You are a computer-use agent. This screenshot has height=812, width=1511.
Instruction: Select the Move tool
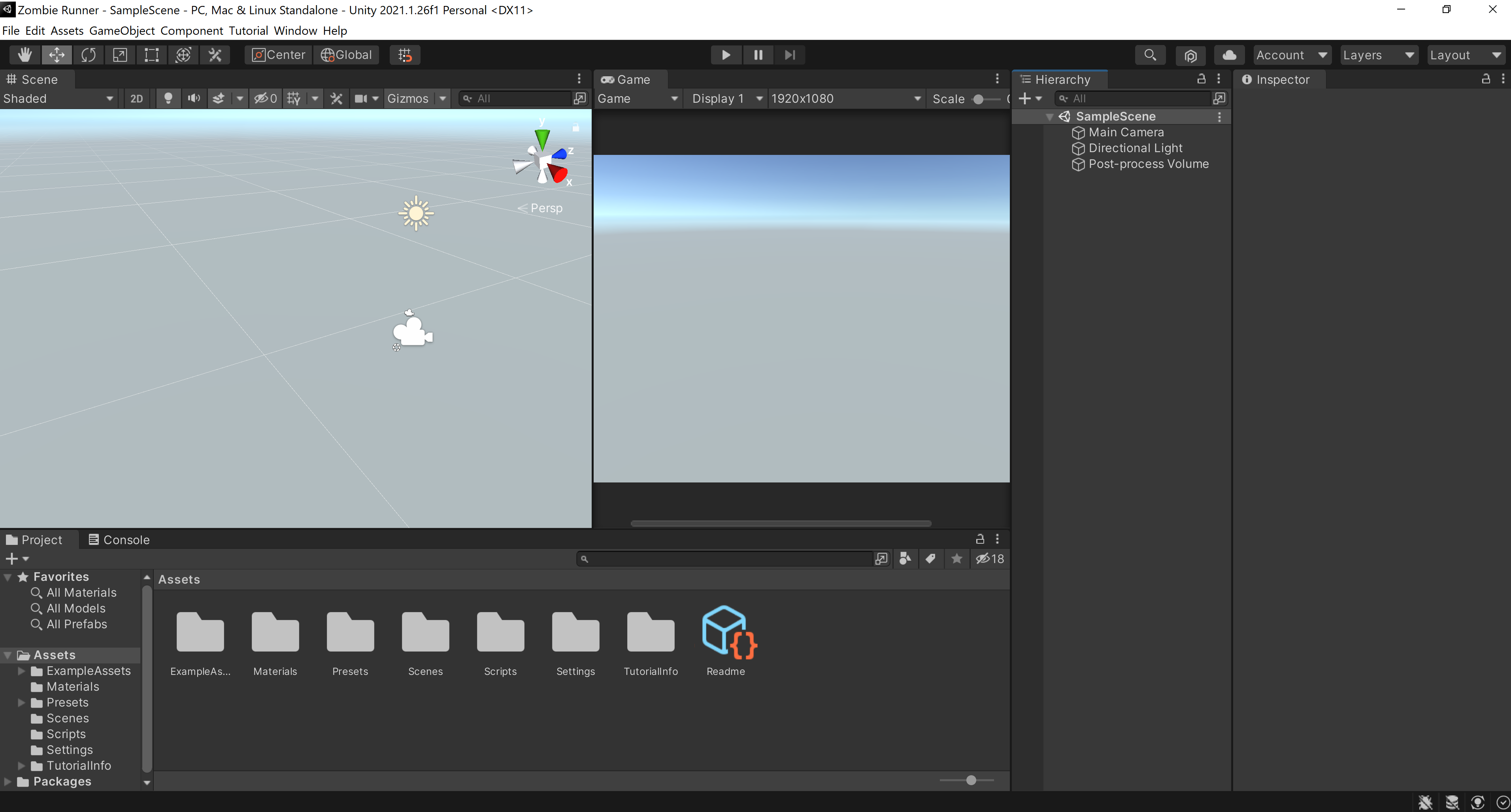[56, 55]
